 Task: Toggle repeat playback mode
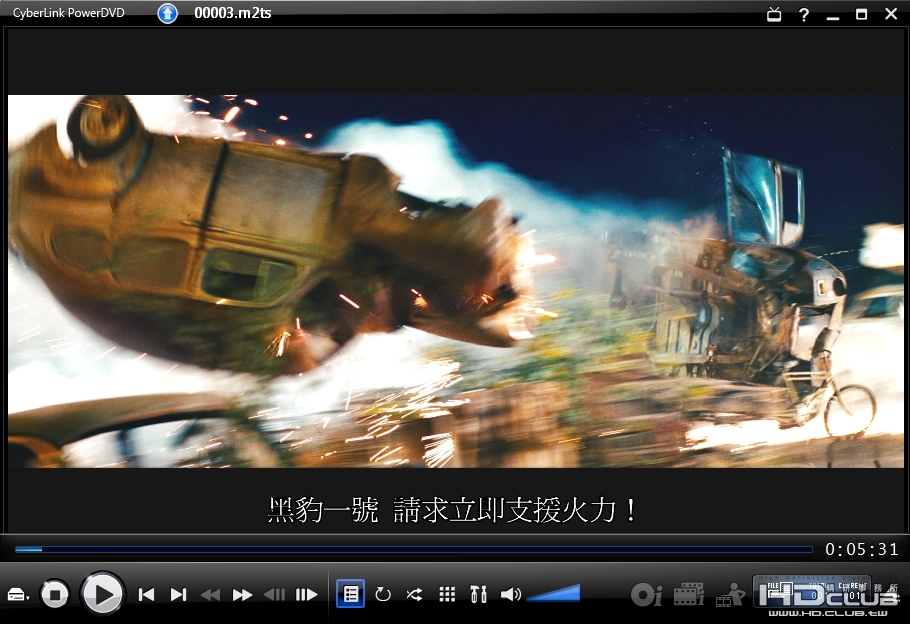(383, 594)
